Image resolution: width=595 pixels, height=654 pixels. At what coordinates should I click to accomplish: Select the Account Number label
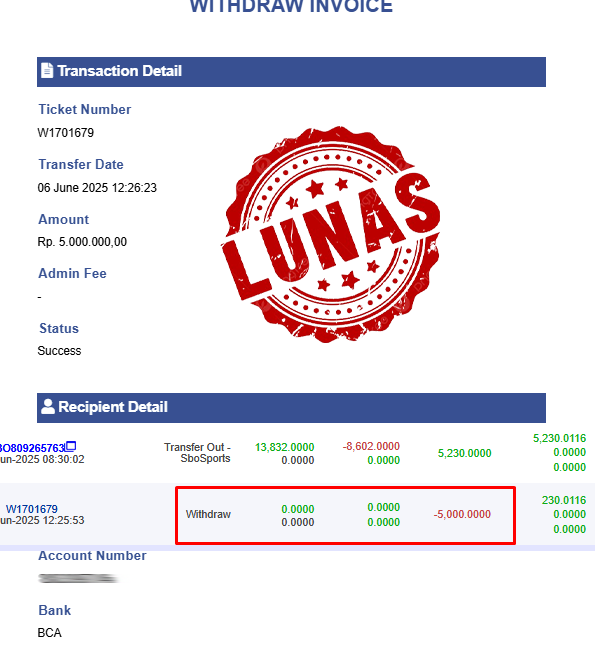coord(92,556)
